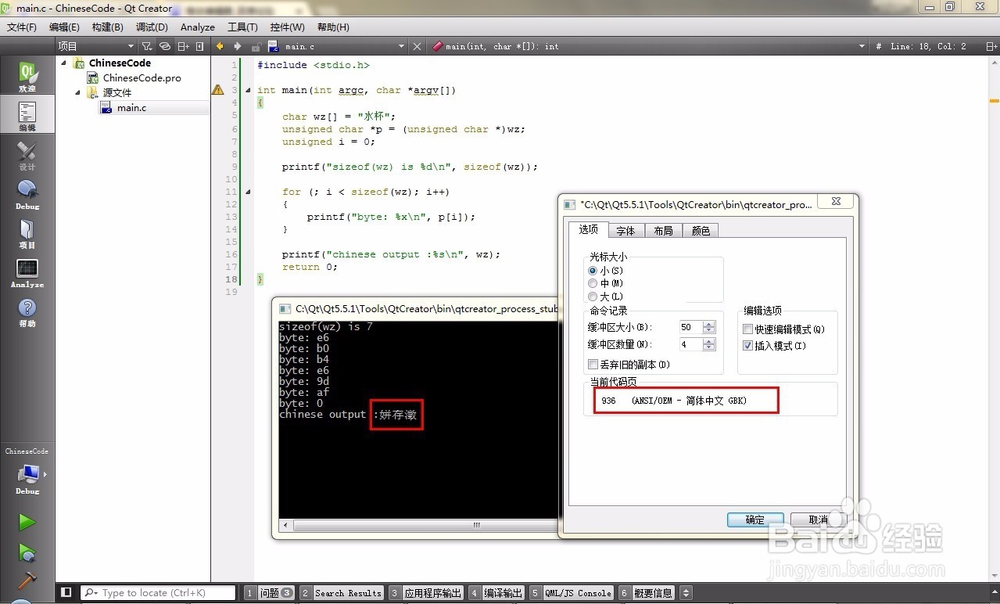Cancel the console properties dialog

click(818, 520)
